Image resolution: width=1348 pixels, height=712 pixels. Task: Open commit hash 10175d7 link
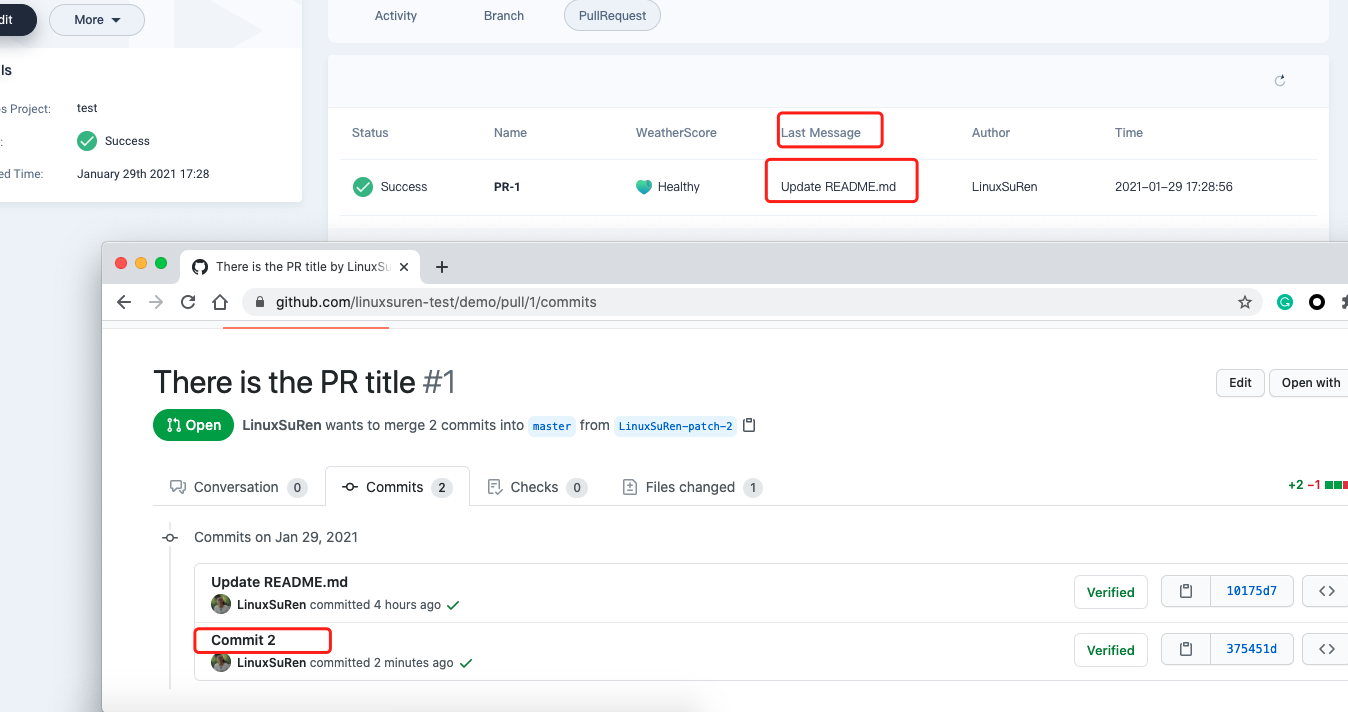point(1251,592)
